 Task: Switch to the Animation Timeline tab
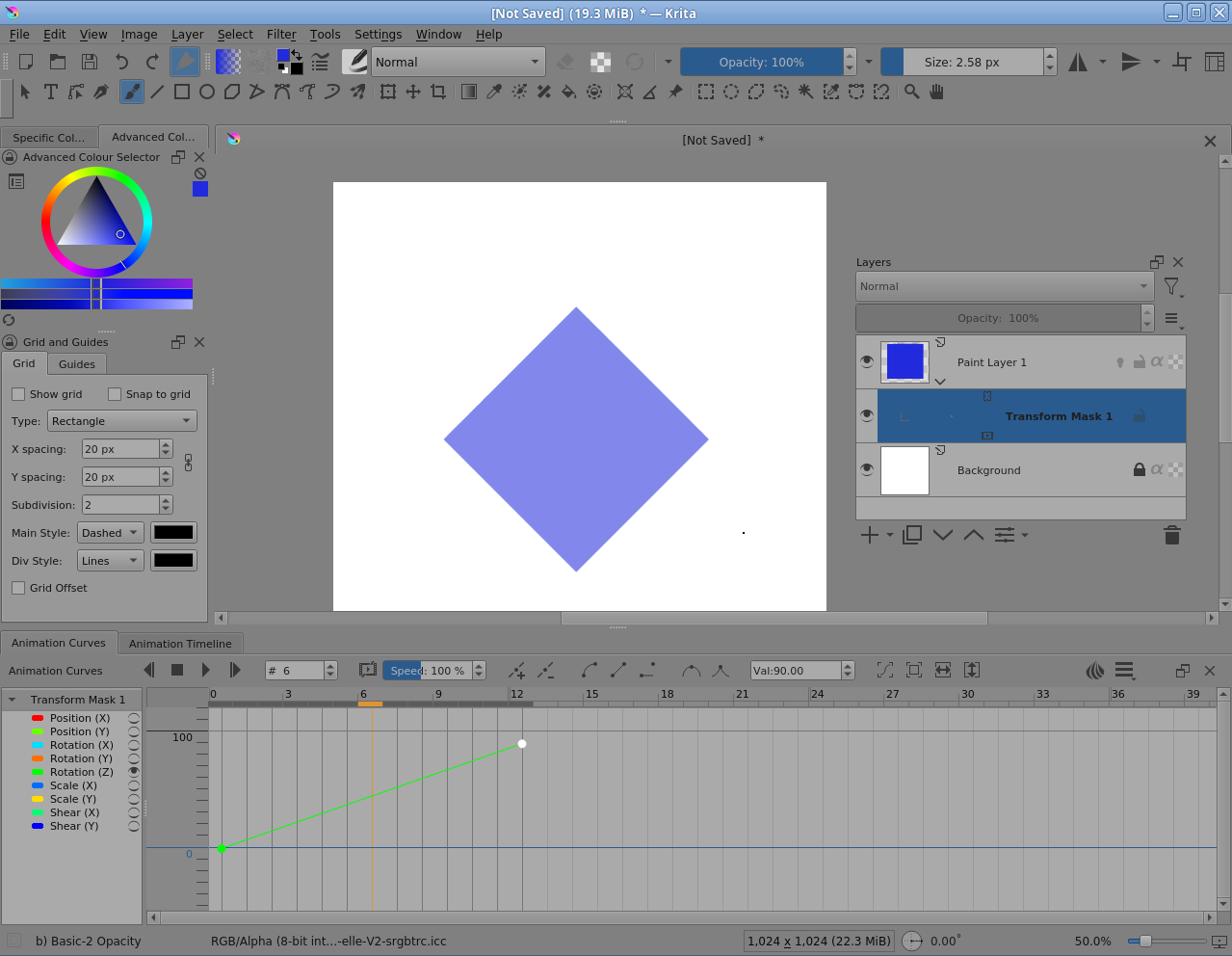180,644
